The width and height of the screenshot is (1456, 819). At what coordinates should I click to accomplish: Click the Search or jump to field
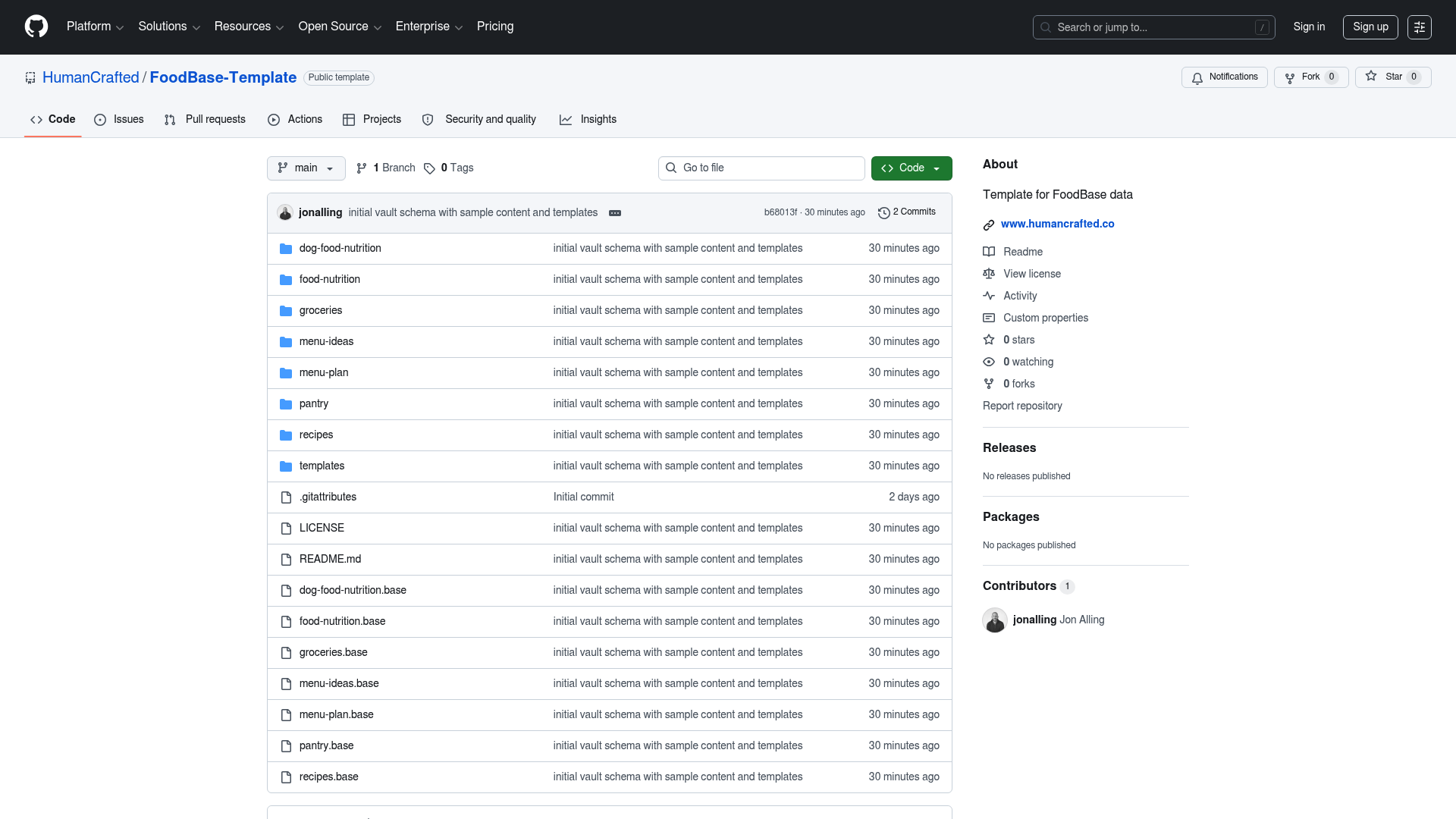coord(1153,27)
